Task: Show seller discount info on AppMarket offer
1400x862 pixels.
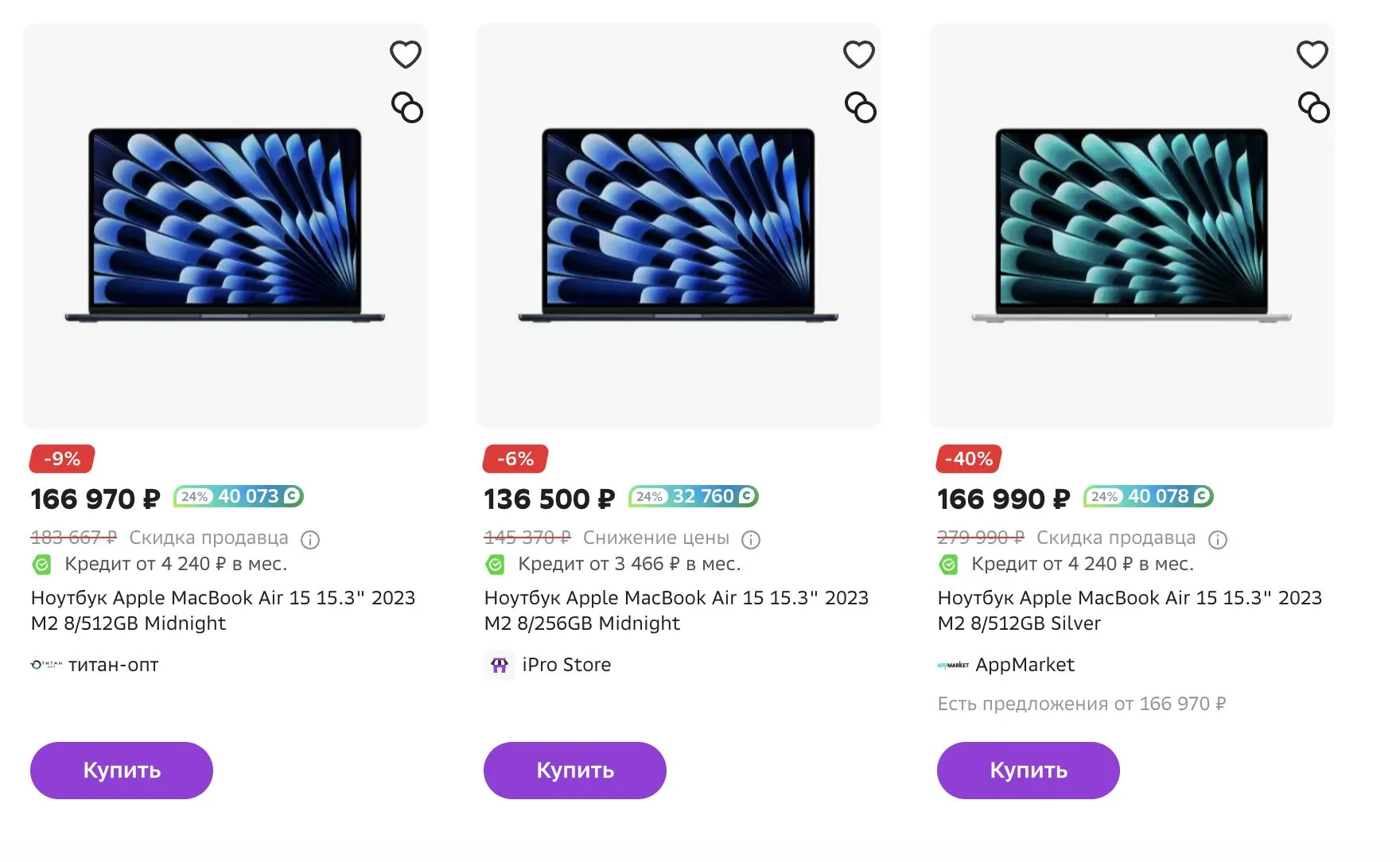Action: point(1218,540)
